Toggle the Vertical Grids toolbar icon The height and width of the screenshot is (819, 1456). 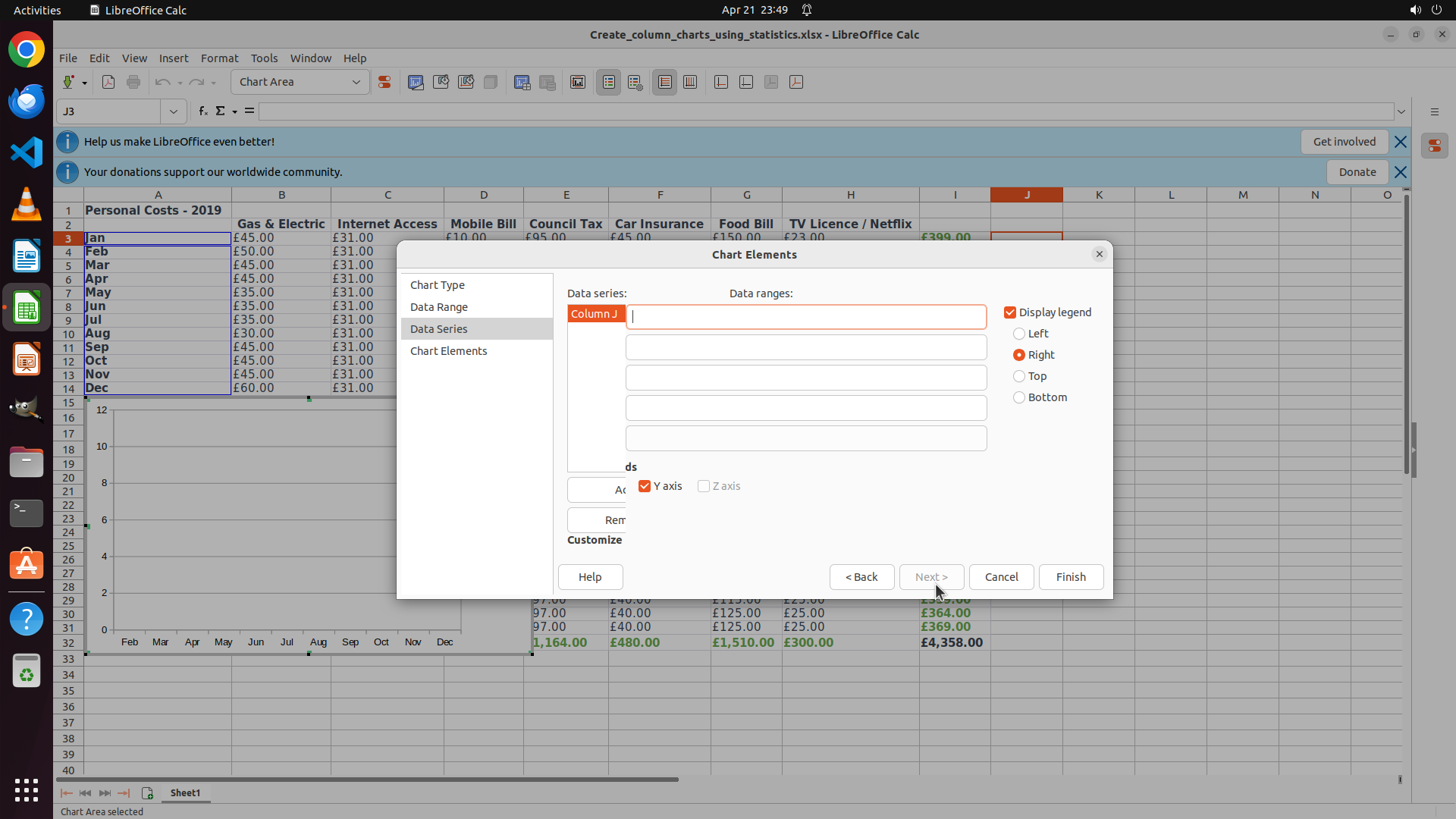coord(690,83)
